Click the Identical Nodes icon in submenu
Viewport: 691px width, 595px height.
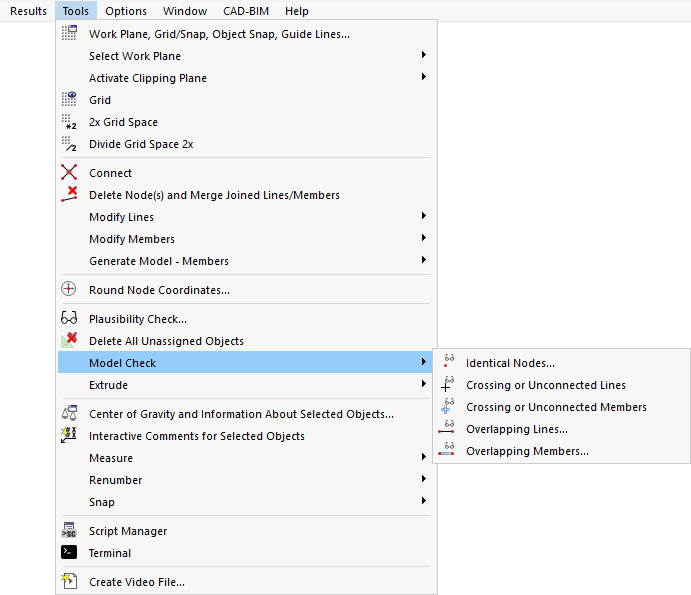(447, 363)
